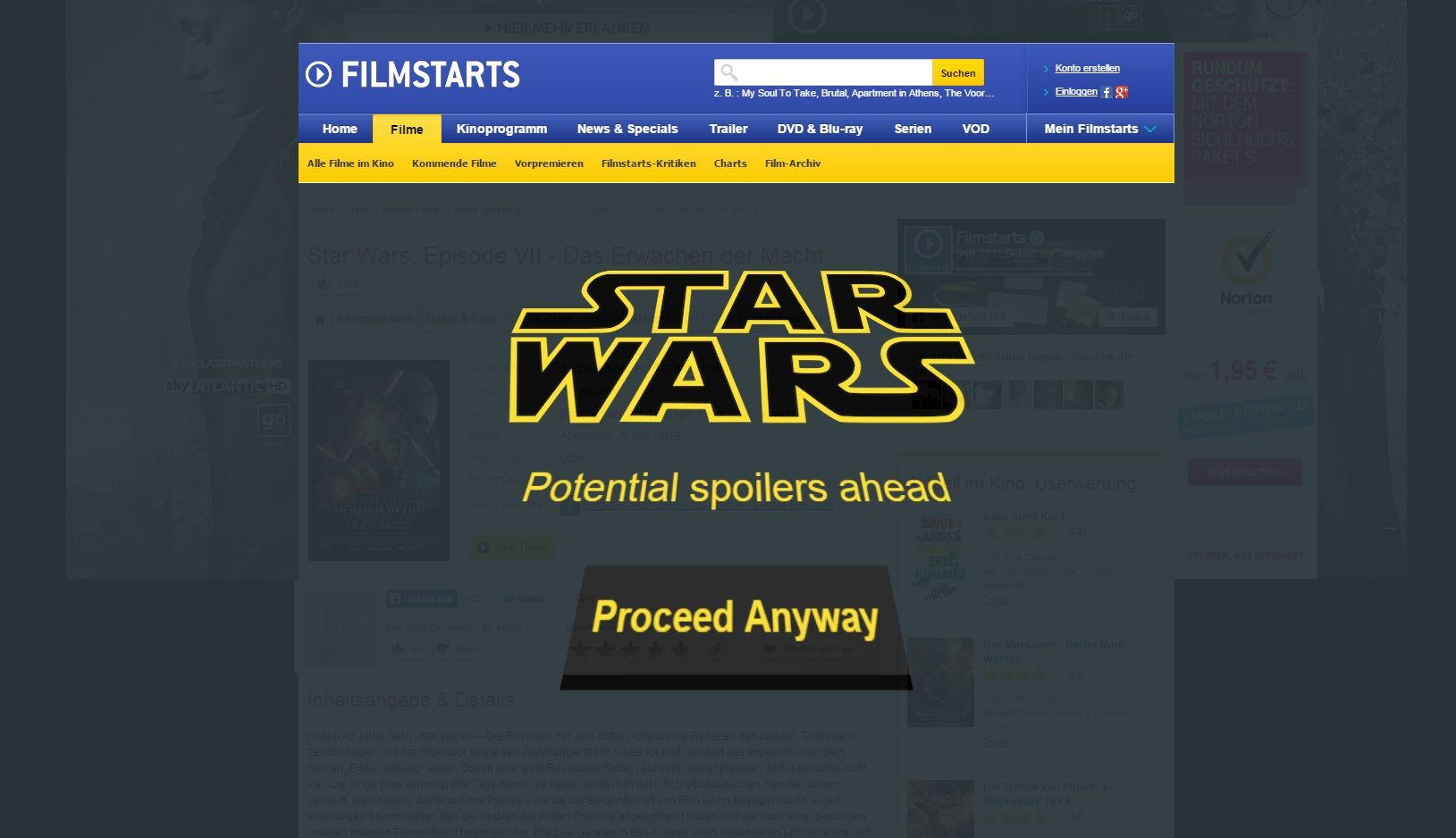Open the VOD menu item

coord(975,129)
